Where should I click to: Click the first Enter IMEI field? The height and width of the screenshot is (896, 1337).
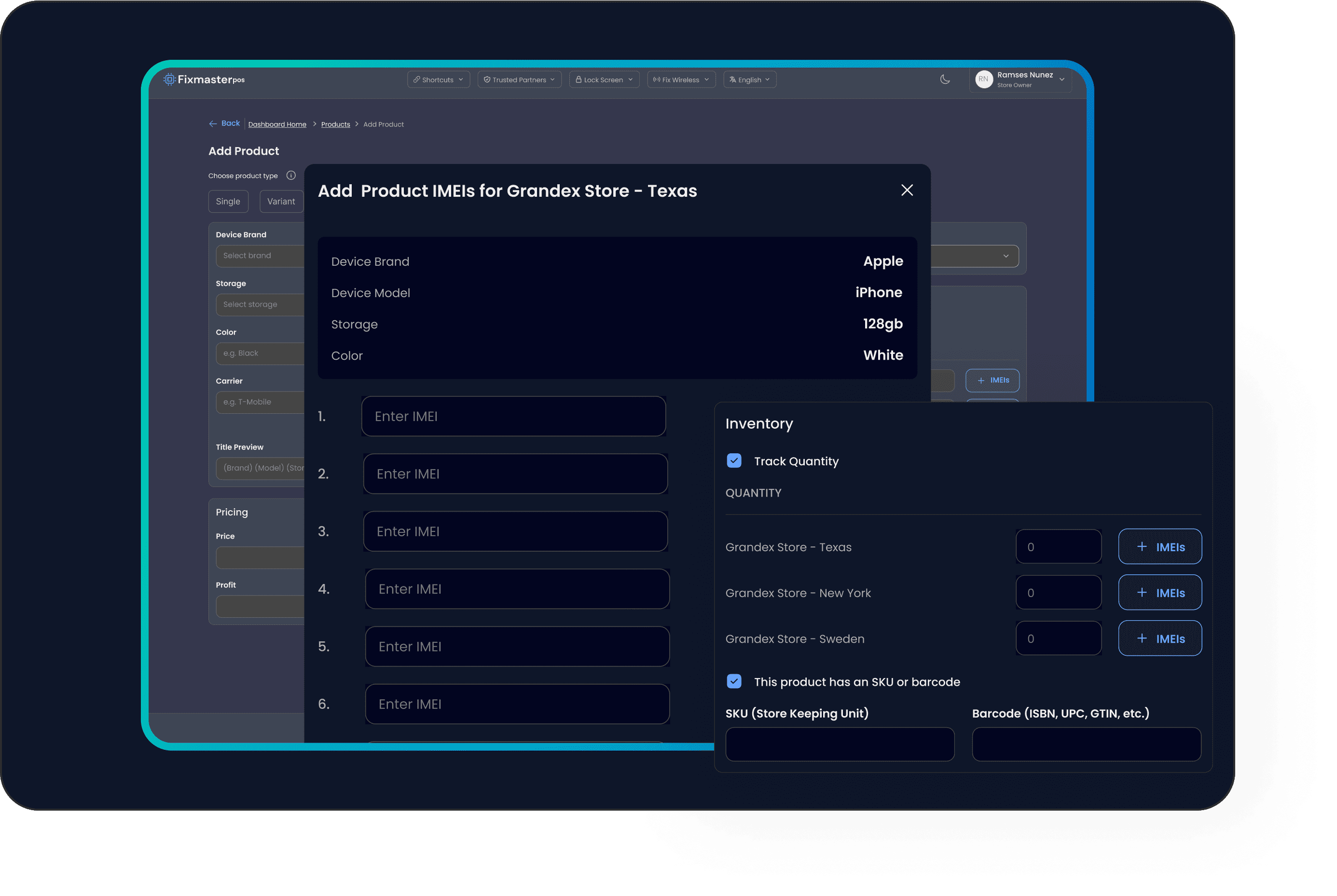point(513,416)
